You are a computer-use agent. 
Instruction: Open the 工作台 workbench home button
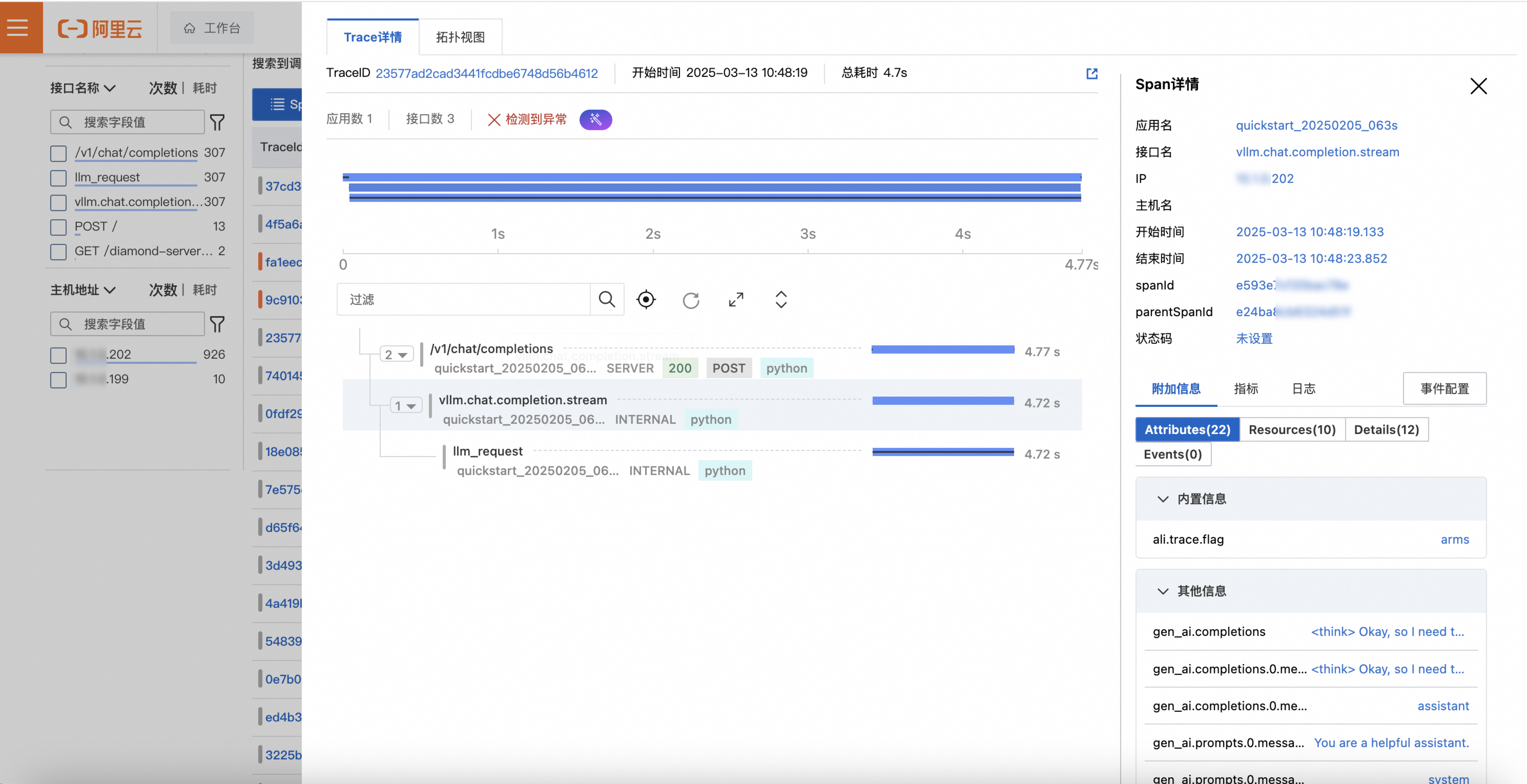pyautogui.click(x=212, y=28)
